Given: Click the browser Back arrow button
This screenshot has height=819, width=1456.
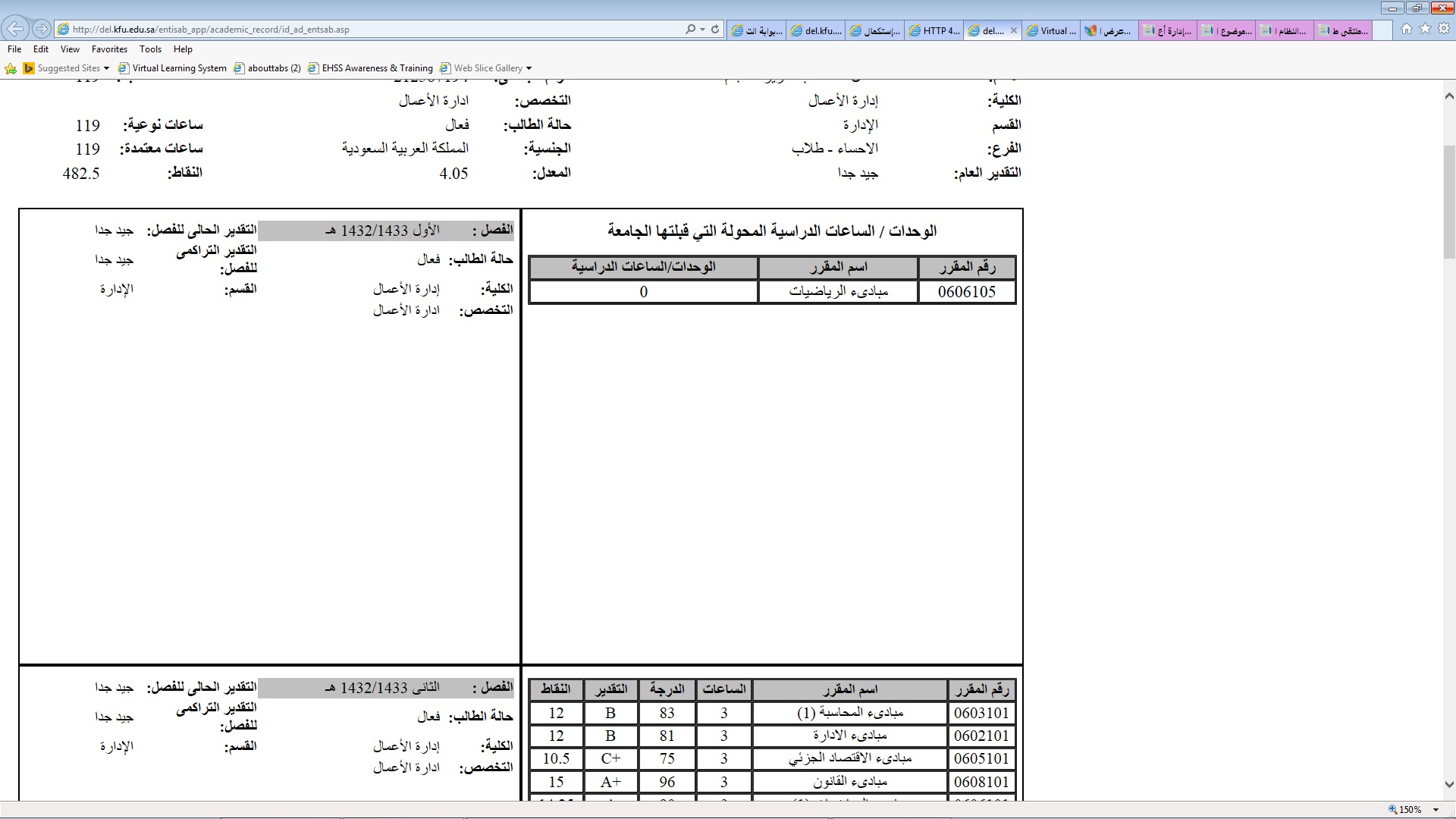Looking at the screenshot, I should [x=15, y=29].
